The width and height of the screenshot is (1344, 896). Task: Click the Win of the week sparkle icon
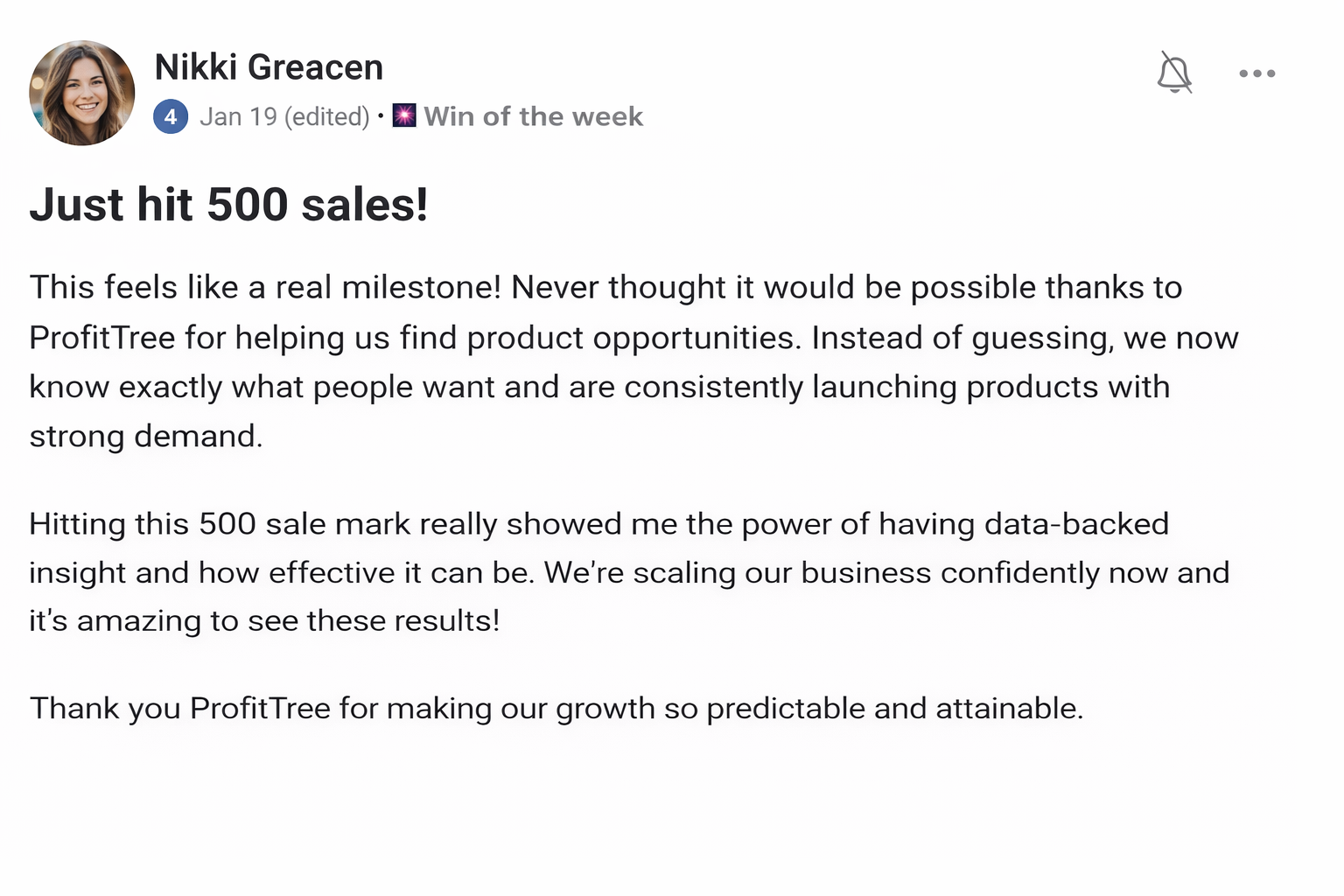tap(404, 115)
